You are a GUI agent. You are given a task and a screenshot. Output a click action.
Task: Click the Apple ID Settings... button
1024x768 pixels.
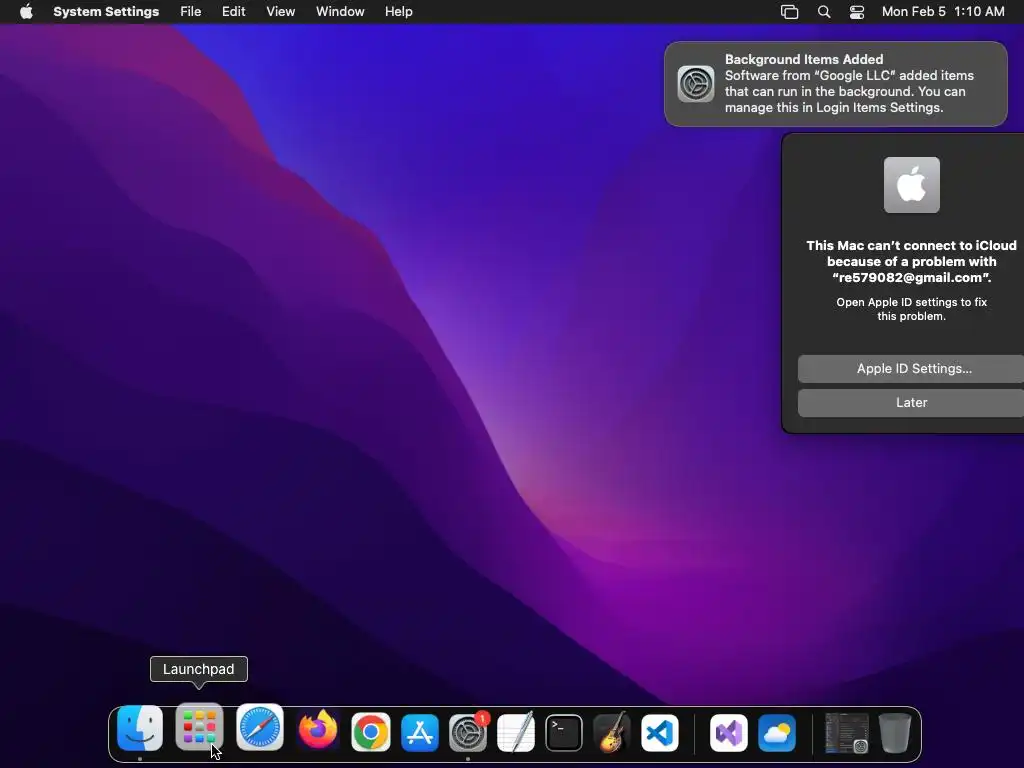coord(912,369)
